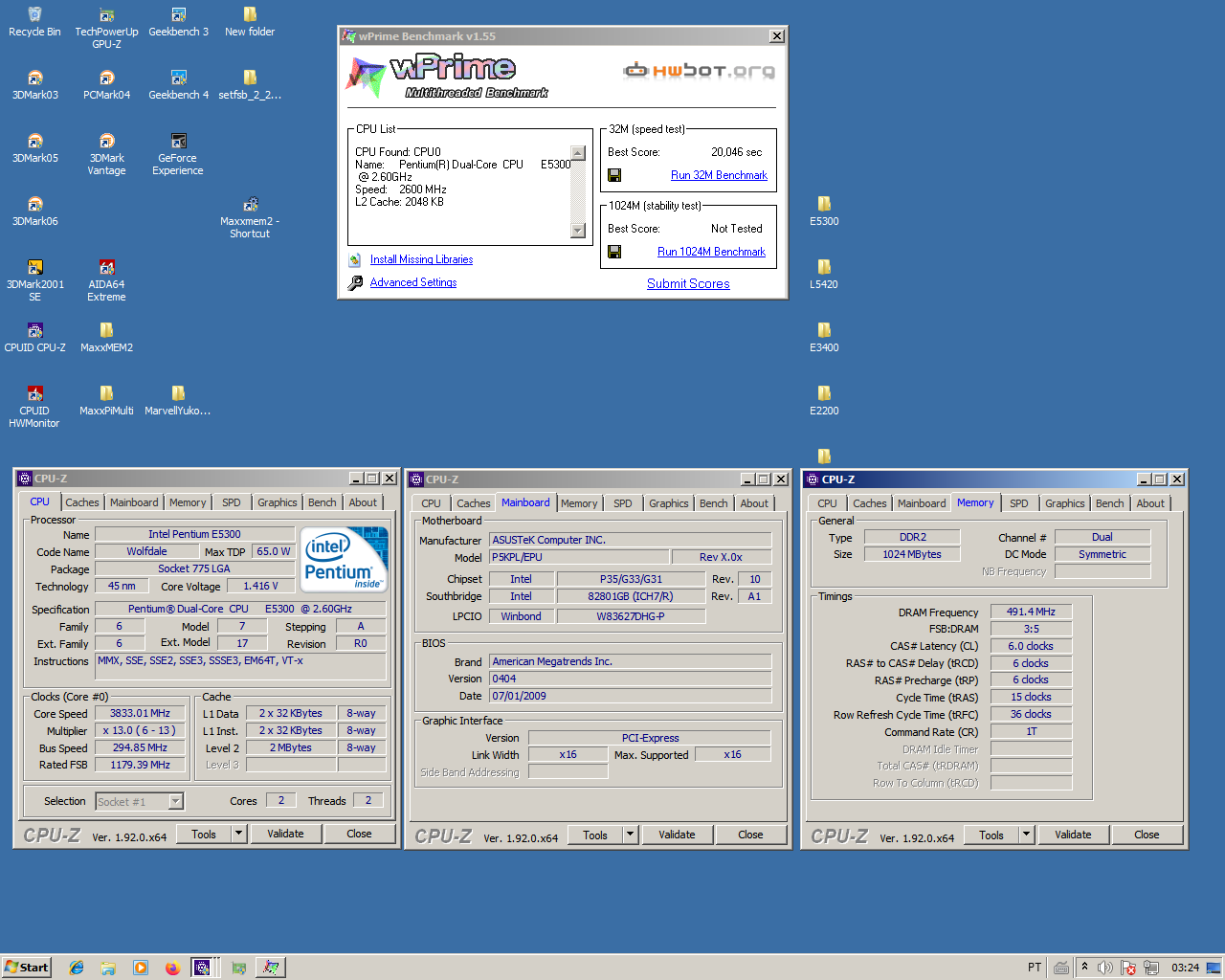Open the E2200 desktop folder
The height and width of the screenshot is (980, 1225).
[824, 401]
